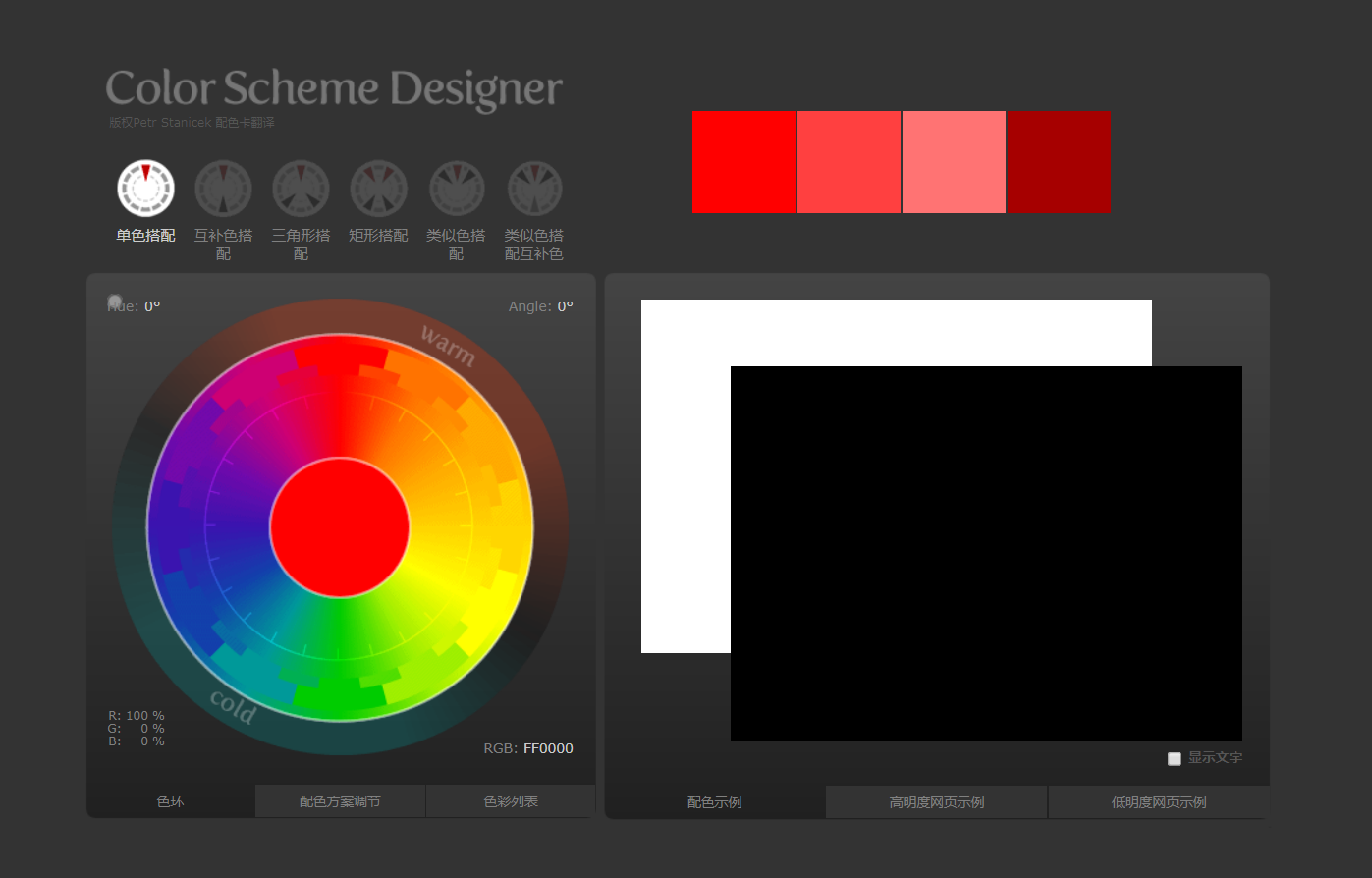Click the small gray dot beside Hue

click(x=115, y=302)
